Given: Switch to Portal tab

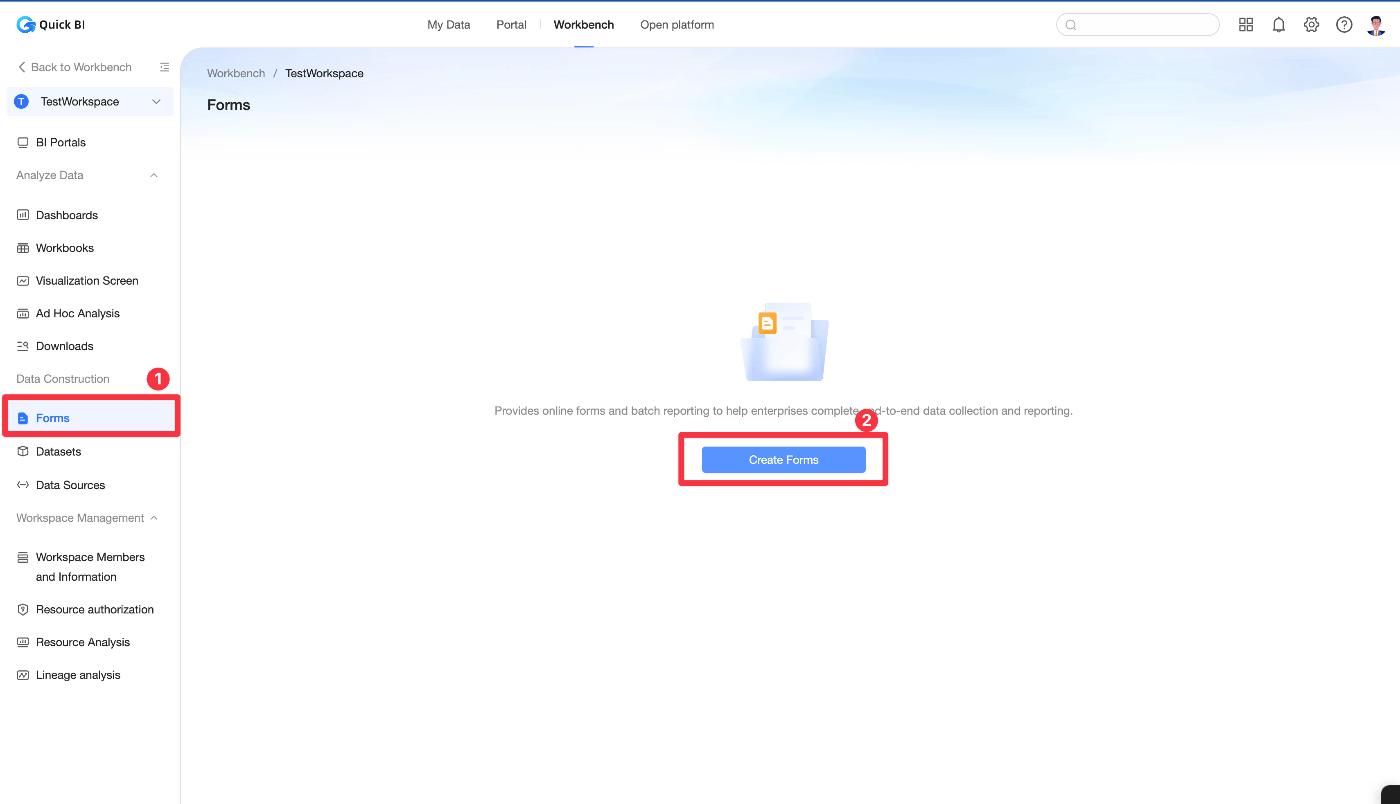Looking at the screenshot, I should 511,25.
